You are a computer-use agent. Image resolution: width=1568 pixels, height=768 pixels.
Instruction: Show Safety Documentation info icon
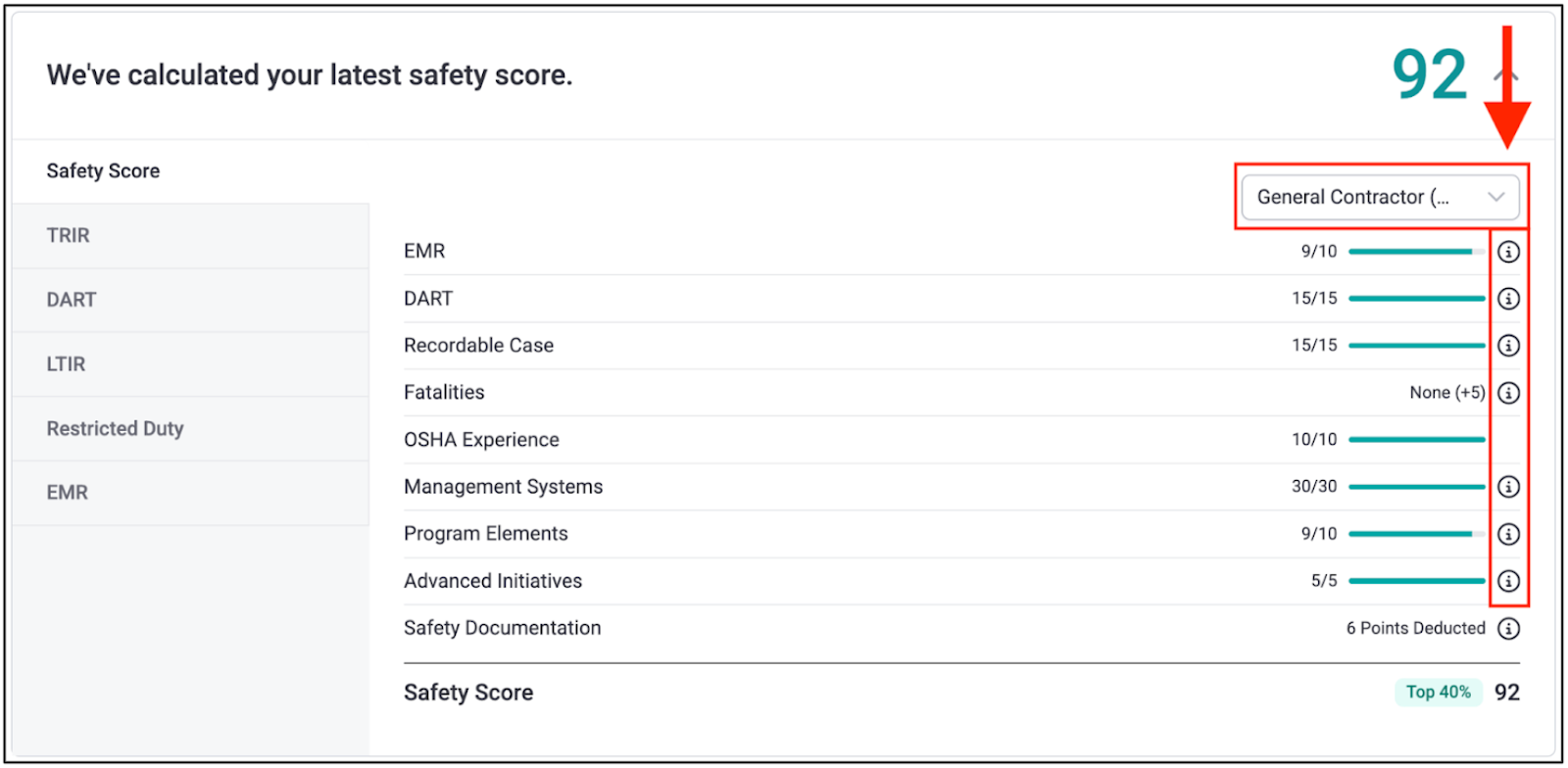point(1508,628)
